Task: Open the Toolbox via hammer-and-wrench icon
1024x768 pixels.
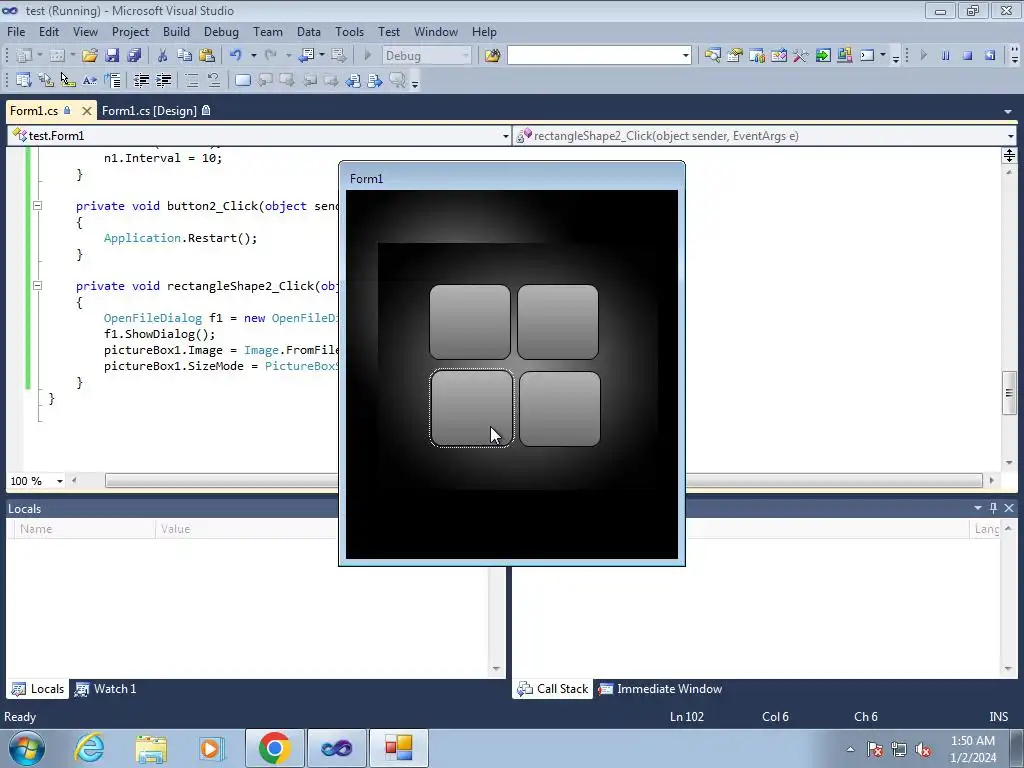Action: (801, 56)
